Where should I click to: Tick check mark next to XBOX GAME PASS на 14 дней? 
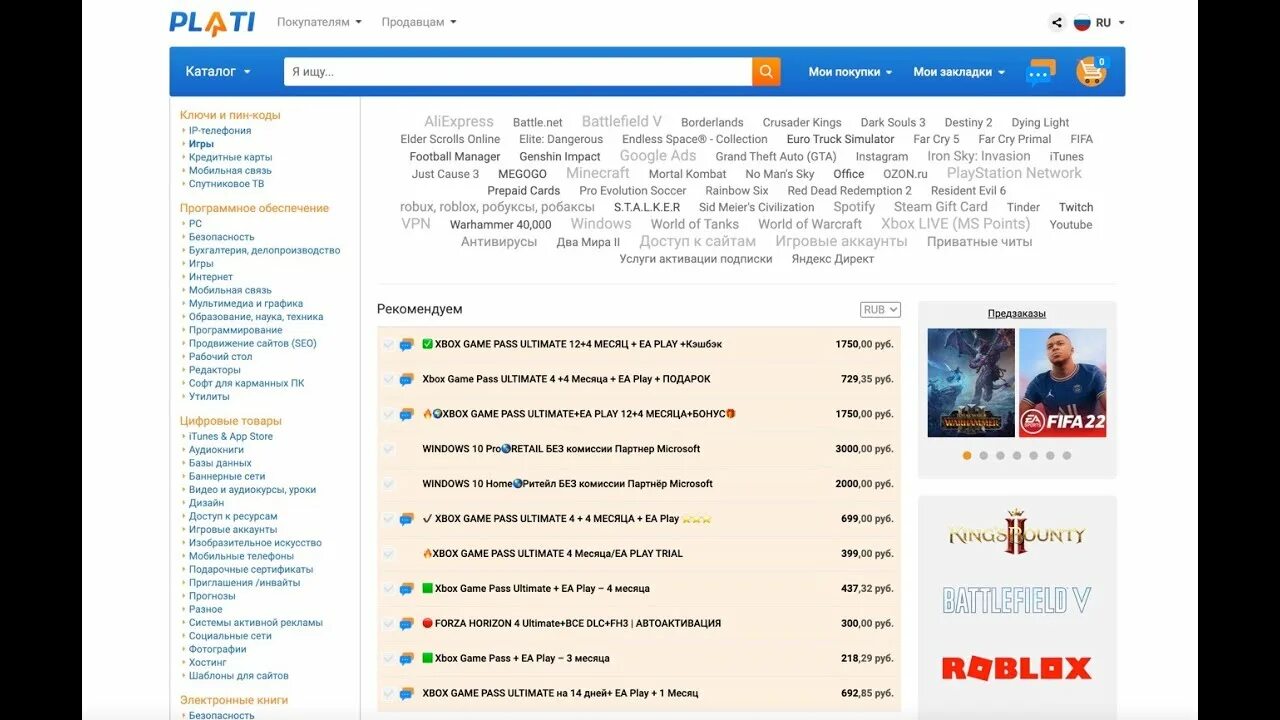(388, 693)
